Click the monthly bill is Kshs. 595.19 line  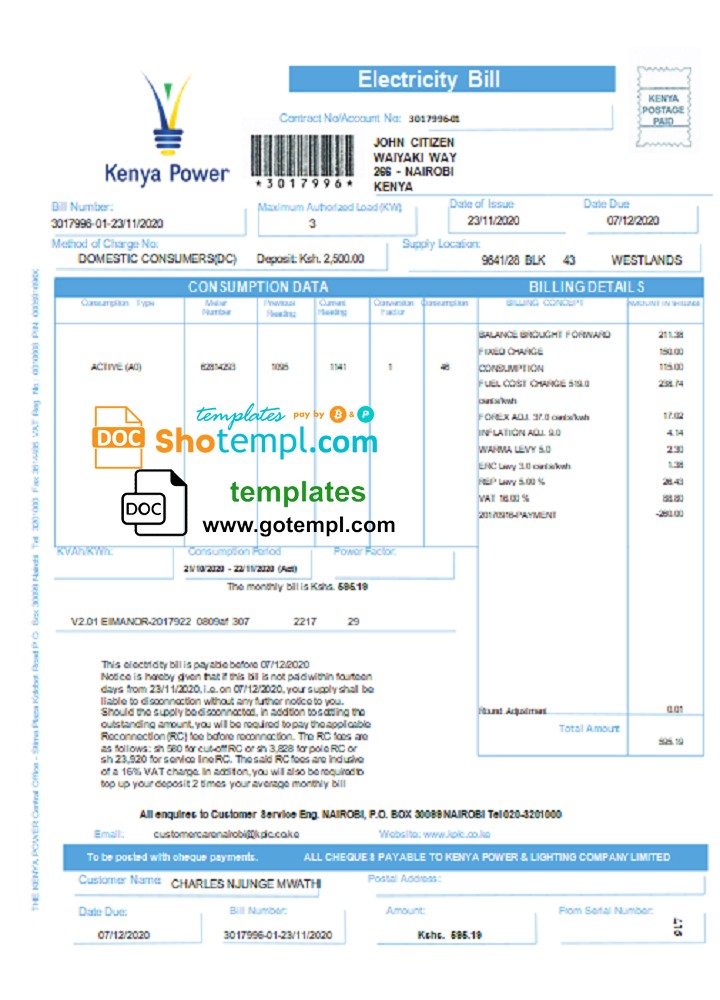[x=297, y=586]
